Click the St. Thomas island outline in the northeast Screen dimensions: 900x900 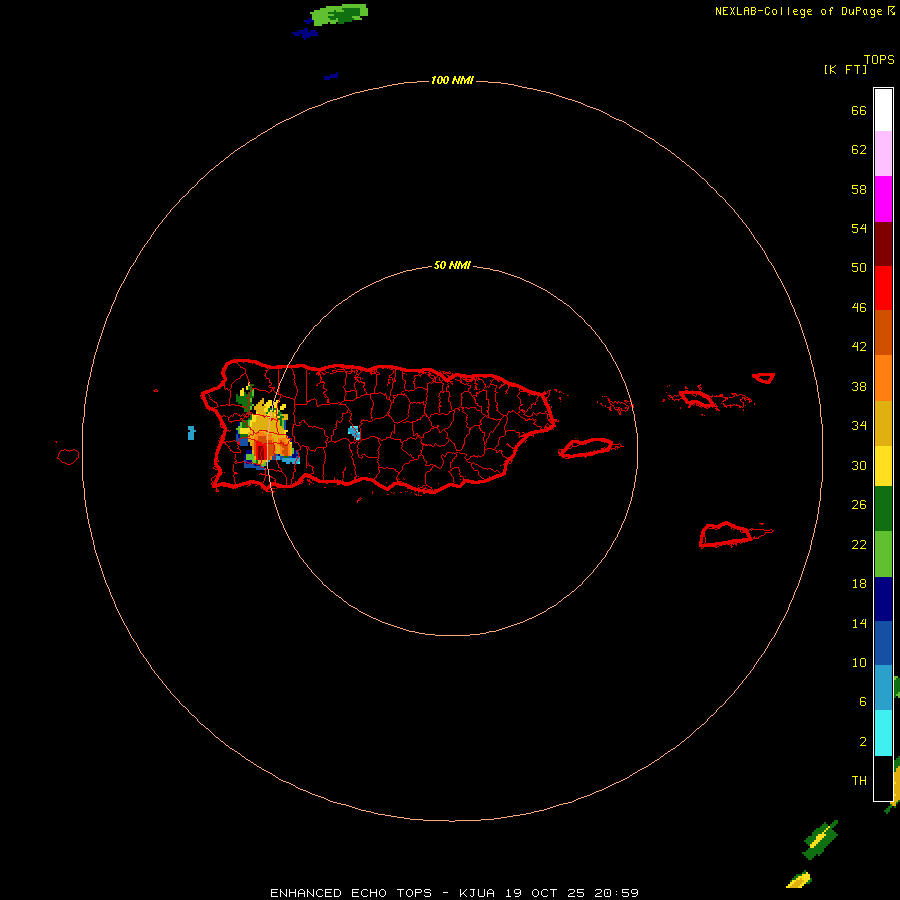pyautogui.click(x=697, y=398)
